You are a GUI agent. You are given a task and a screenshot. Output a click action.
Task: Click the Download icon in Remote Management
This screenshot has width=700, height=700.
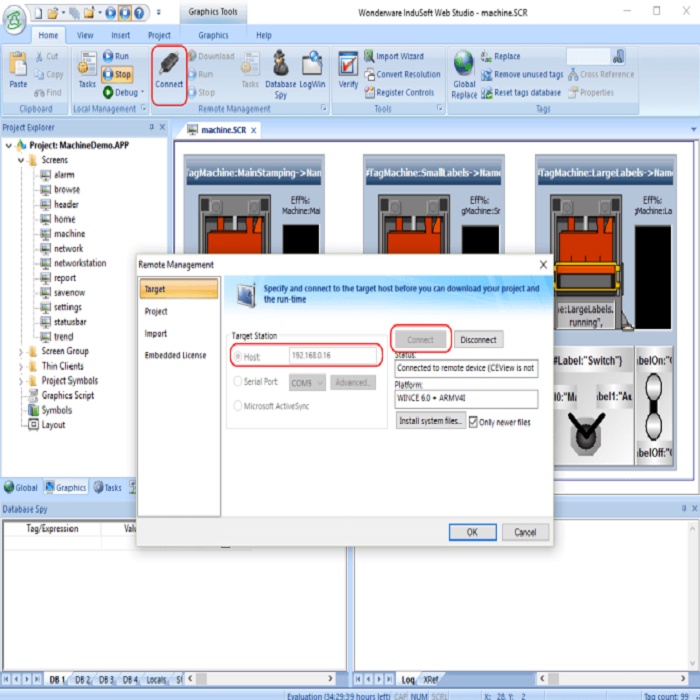tap(192, 56)
